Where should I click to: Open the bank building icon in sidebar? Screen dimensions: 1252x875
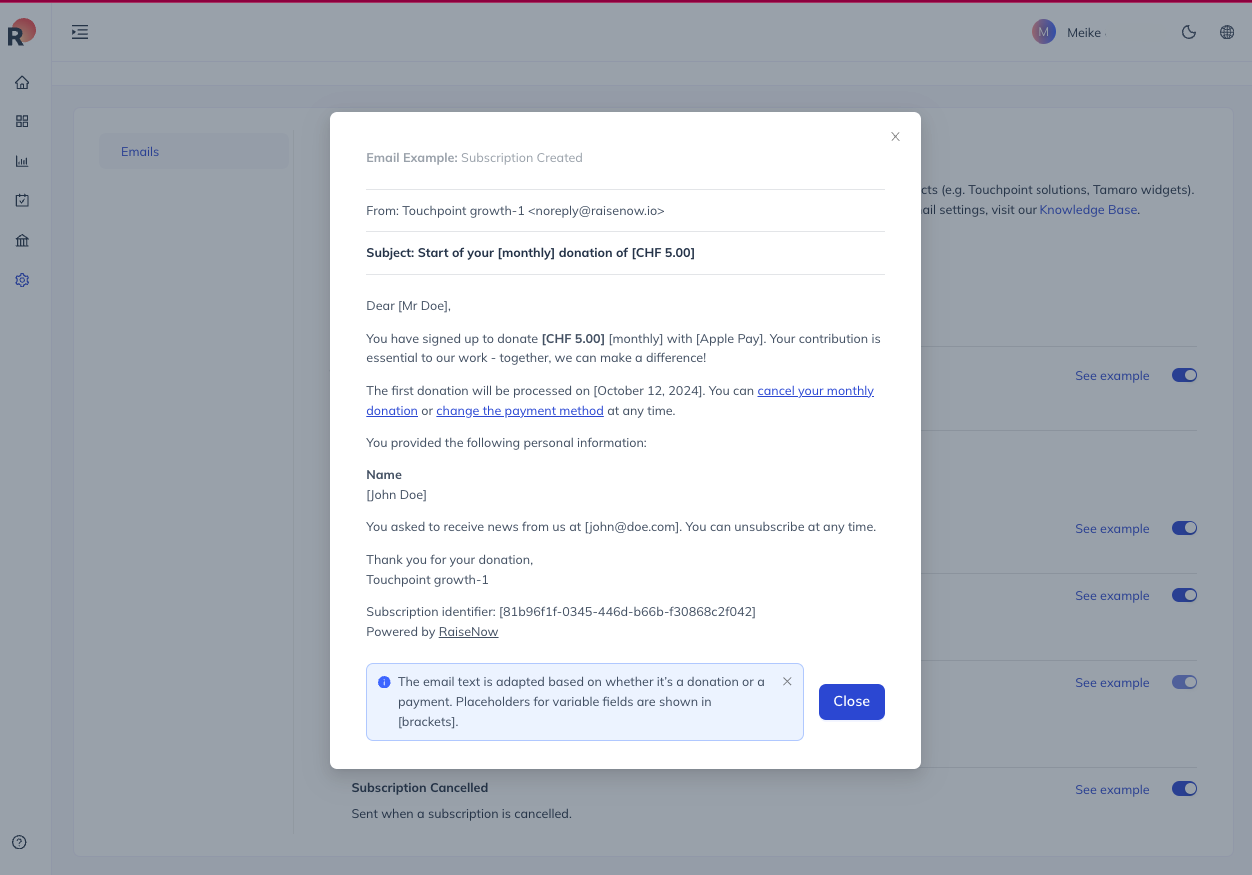[22, 240]
